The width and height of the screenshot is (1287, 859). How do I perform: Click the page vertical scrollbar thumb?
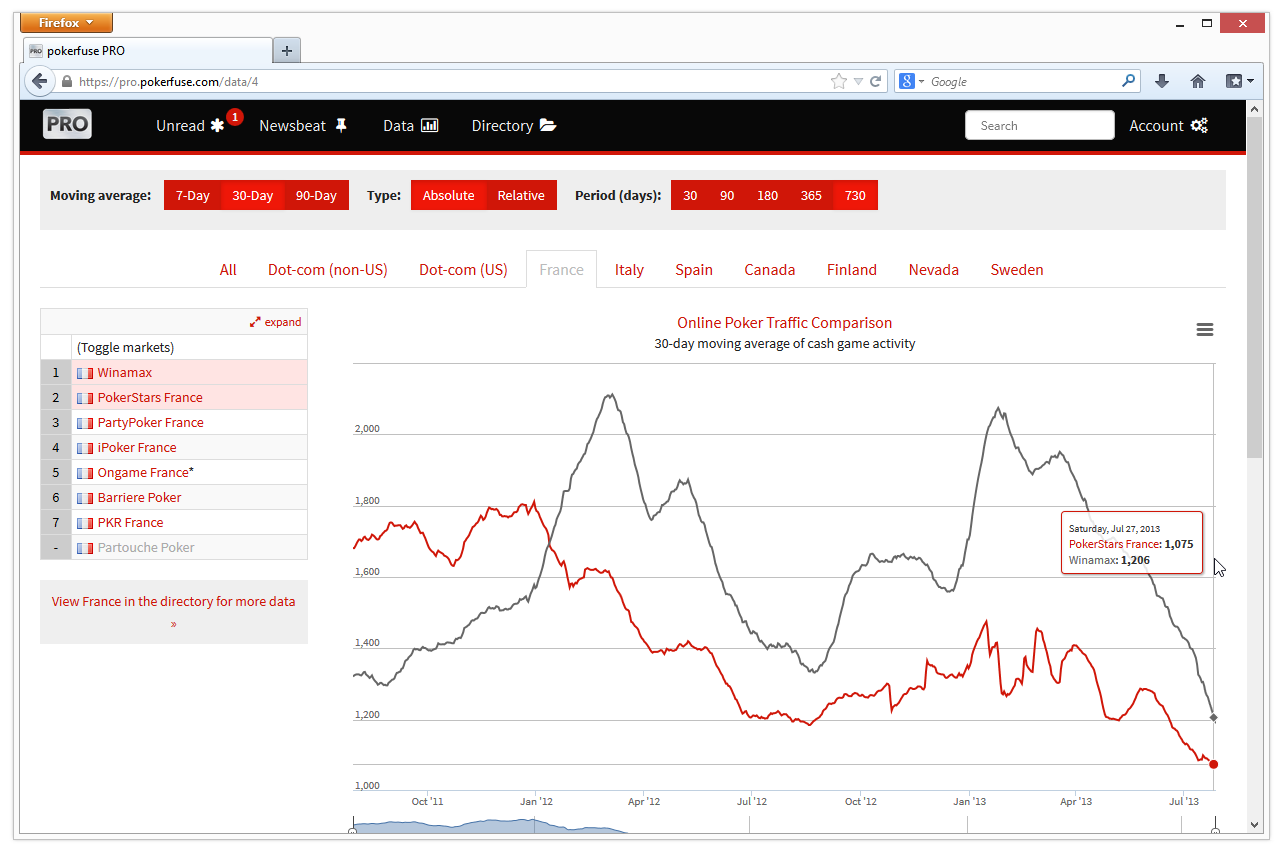1255,286
